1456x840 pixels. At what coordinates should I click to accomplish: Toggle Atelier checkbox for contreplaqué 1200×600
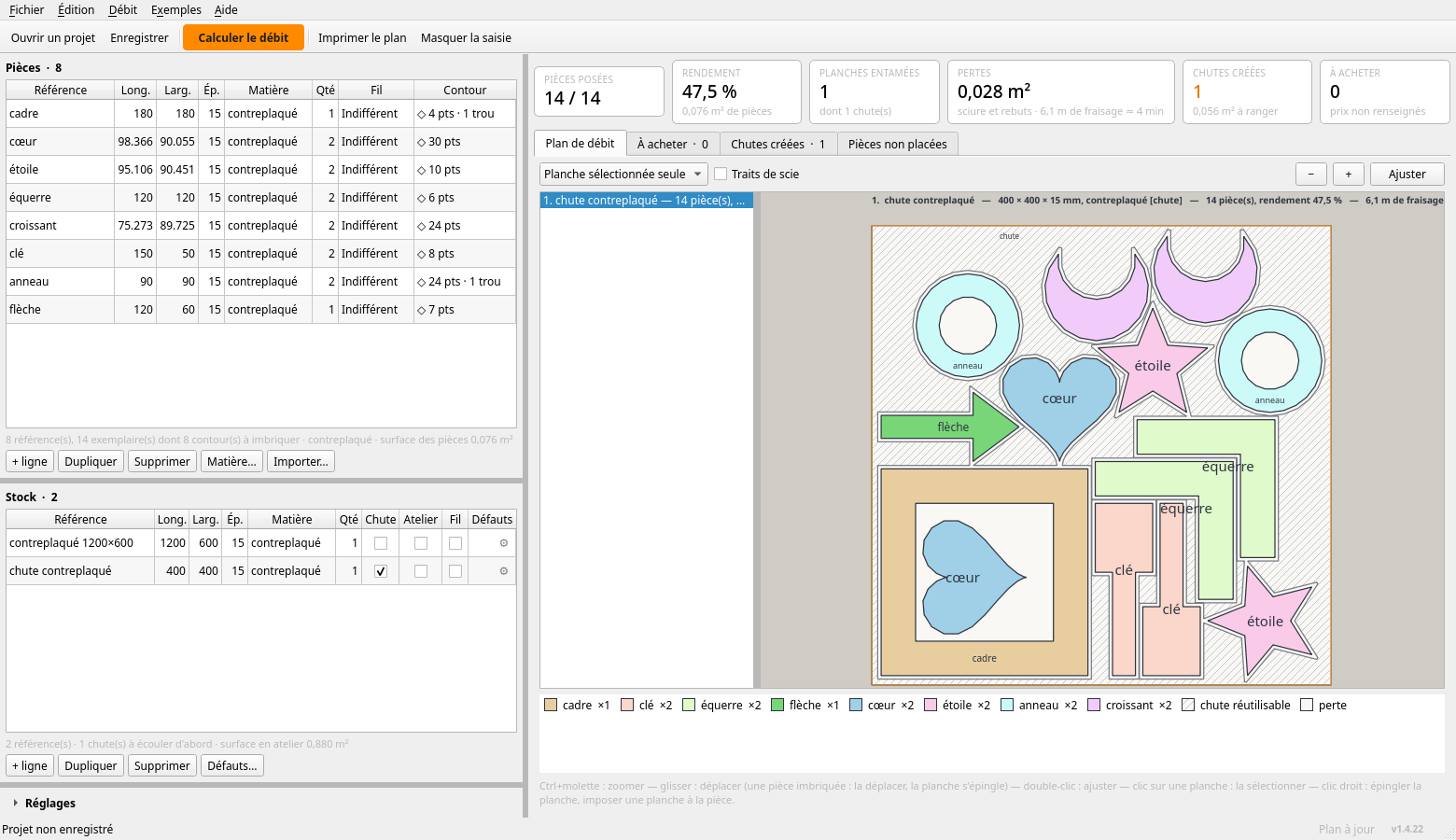(x=421, y=543)
